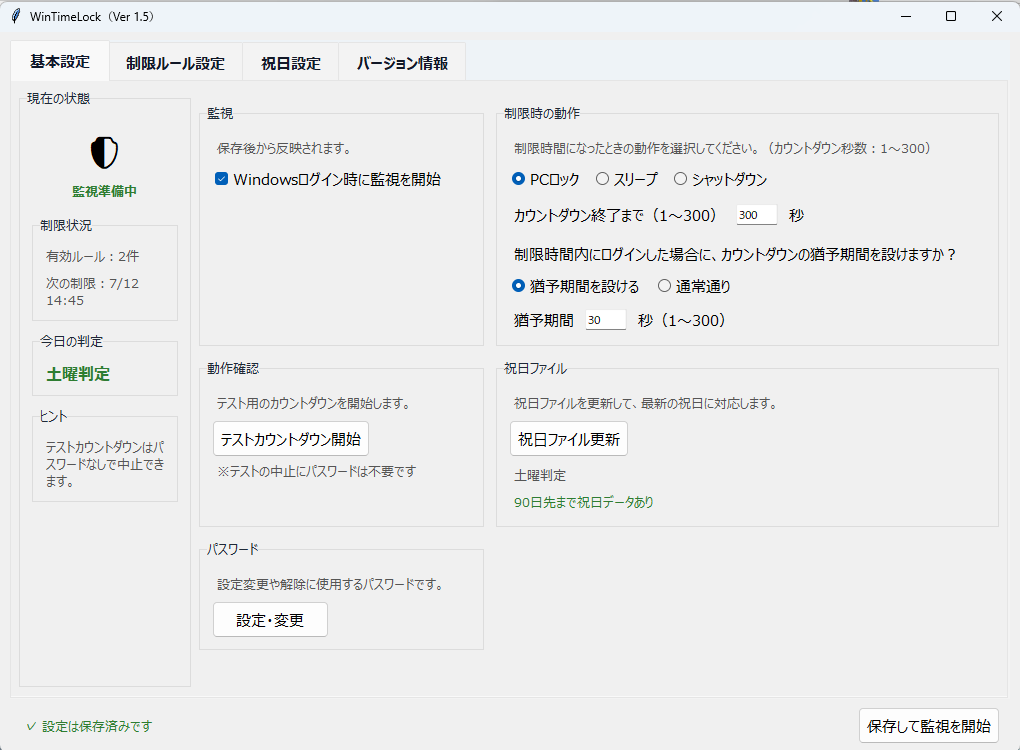Click the green 土曜判定 text in 今日の判定
Image resolution: width=1020 pixels, height=750 pixels.
point(78,374)
